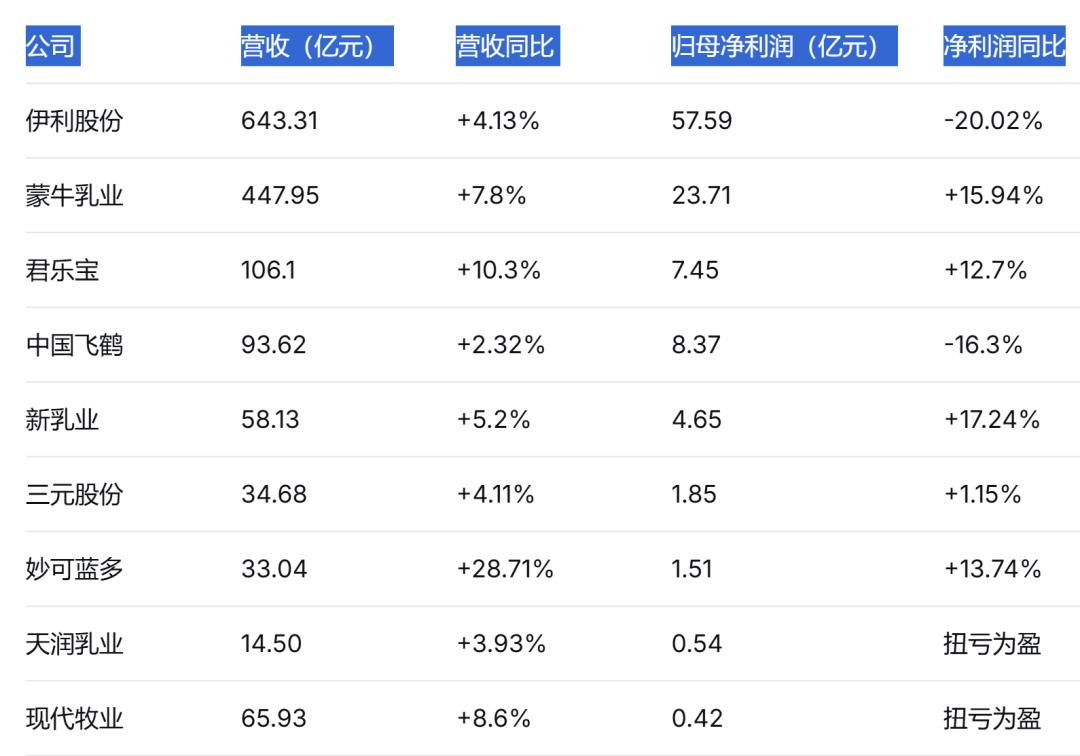The height and width of the screenshot is (756, 1080).
Task: Select the 妙可蓝多 company name
Action: pyautogui.click(x=74, y=569)
